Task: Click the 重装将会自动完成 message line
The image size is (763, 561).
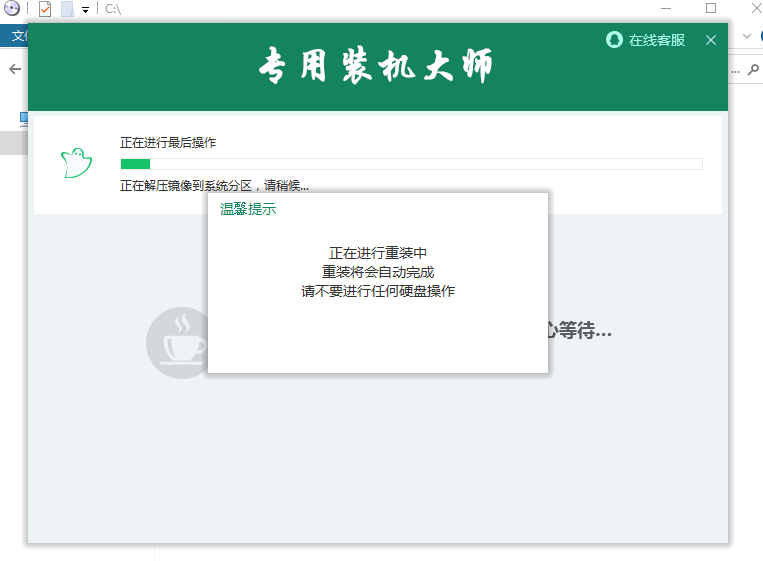Action: pyautogui.click(x=378, y=272)
